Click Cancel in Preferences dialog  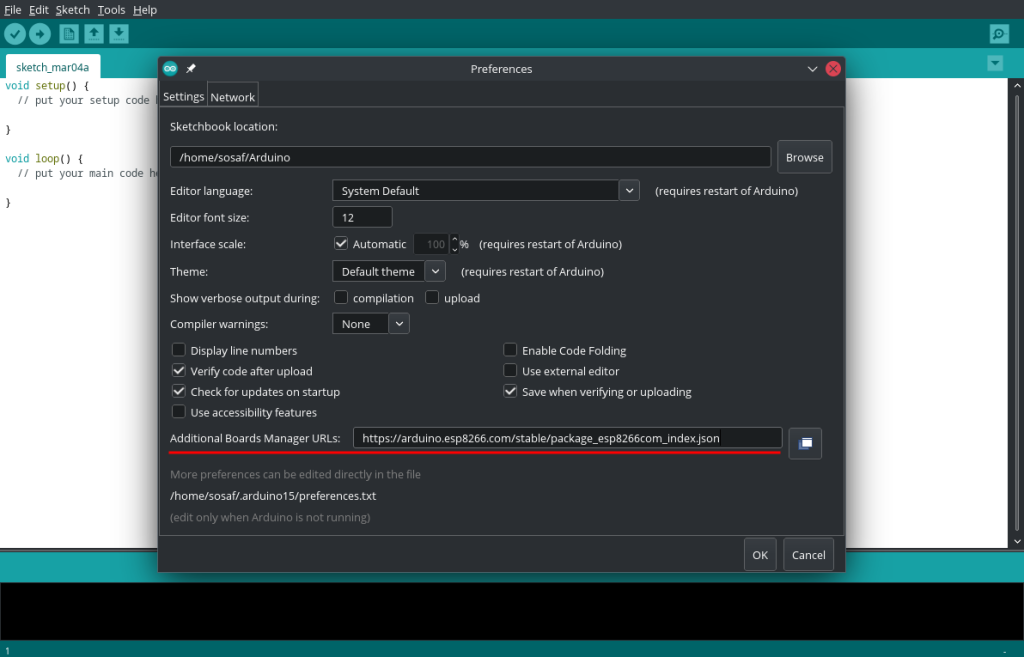pyautogui.click(x=808, y=554)
